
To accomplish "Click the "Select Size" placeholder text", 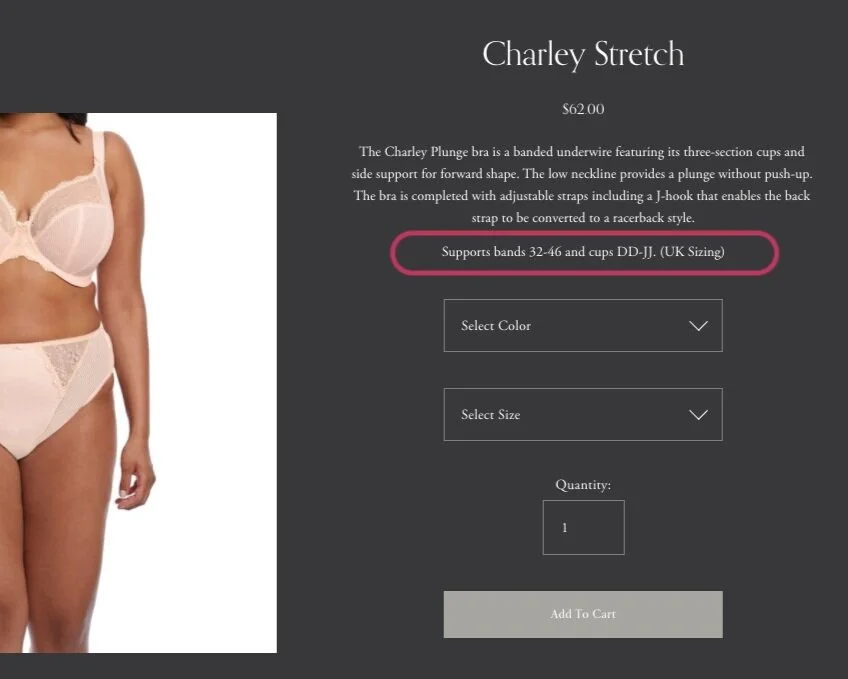I will click(491, 415).
